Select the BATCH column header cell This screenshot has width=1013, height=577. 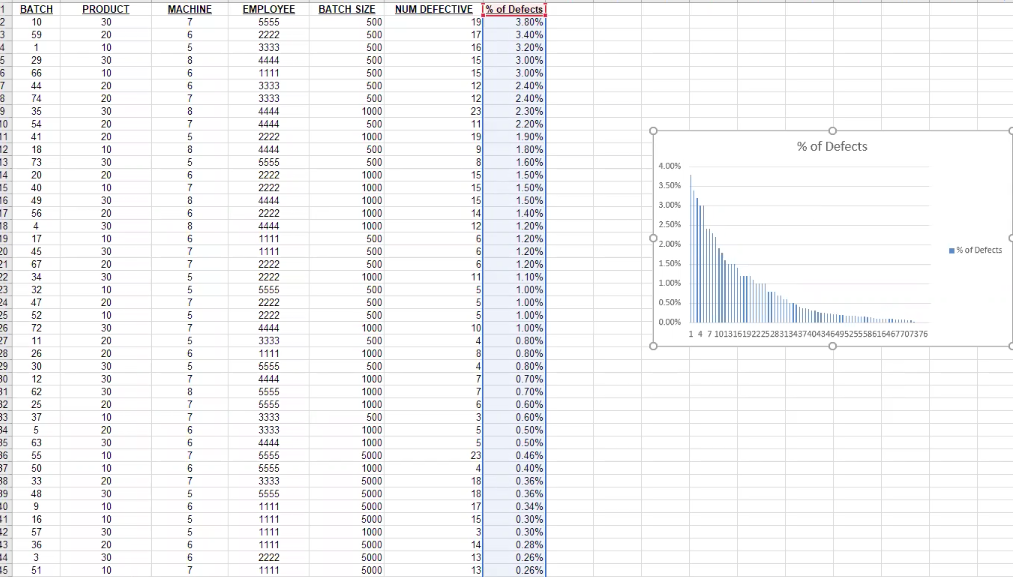pos(36,9)
